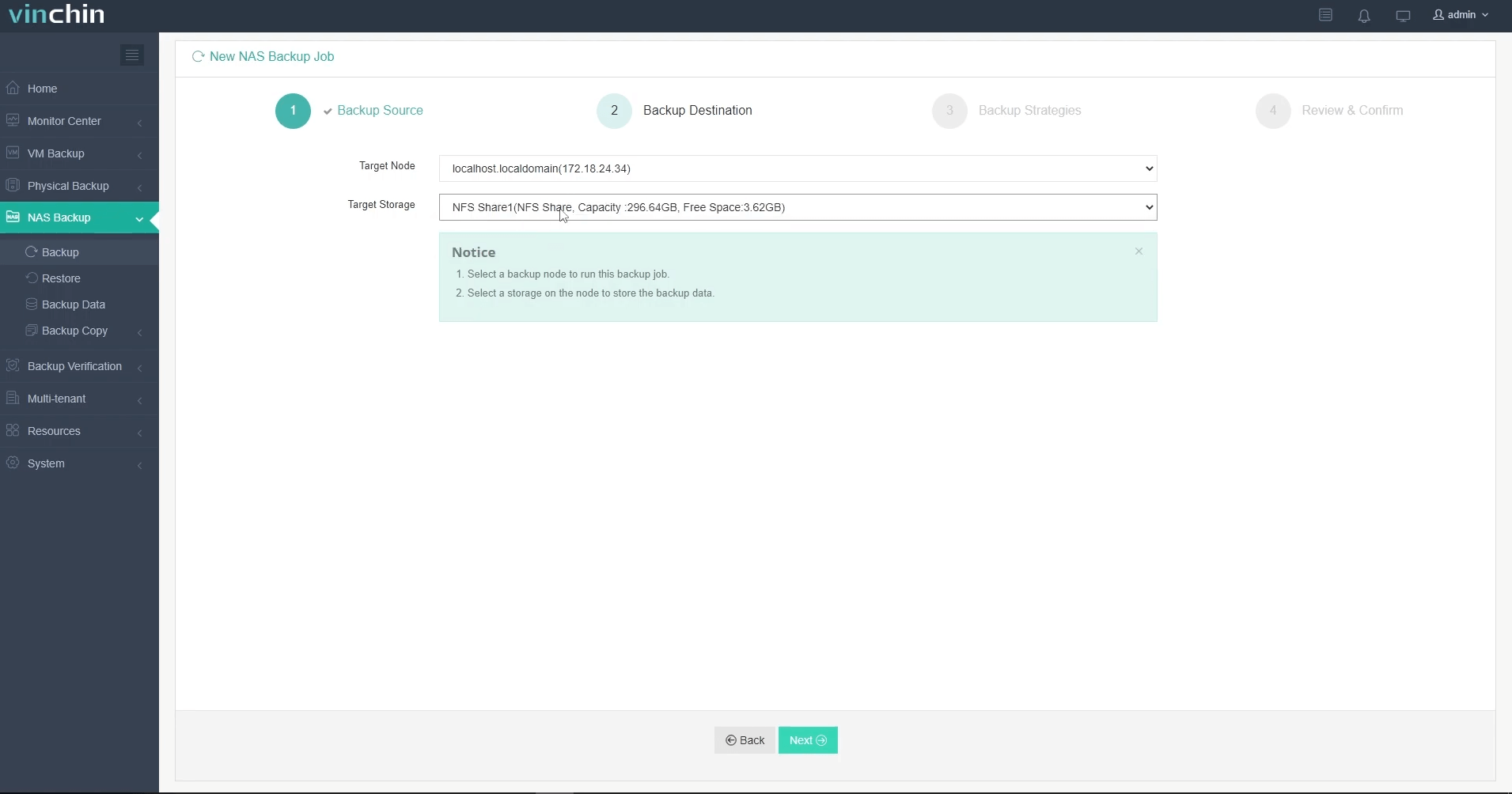Select the Backup submenu item
1512x794 pixels.
pyautogui.click(x=79, y=252)
